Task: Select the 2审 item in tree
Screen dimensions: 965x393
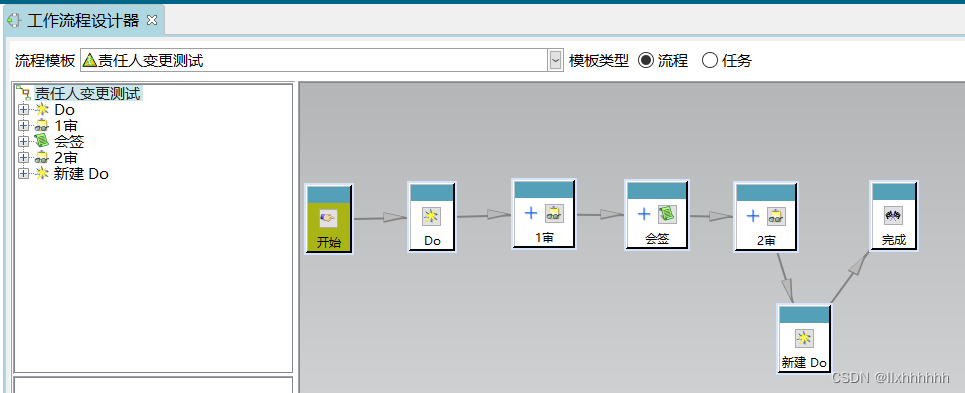Action: [66, 158]
